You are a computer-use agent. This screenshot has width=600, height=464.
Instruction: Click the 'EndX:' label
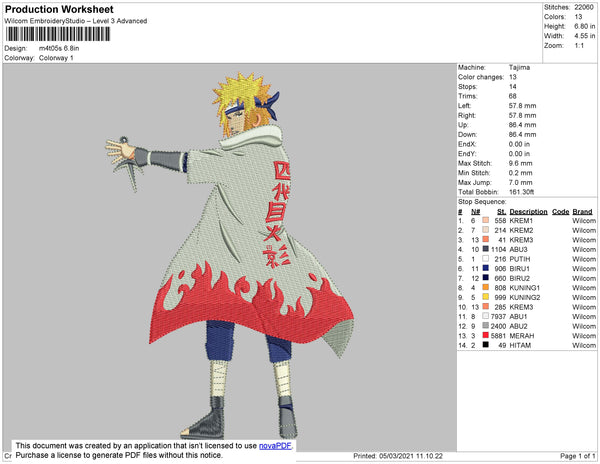467,144
